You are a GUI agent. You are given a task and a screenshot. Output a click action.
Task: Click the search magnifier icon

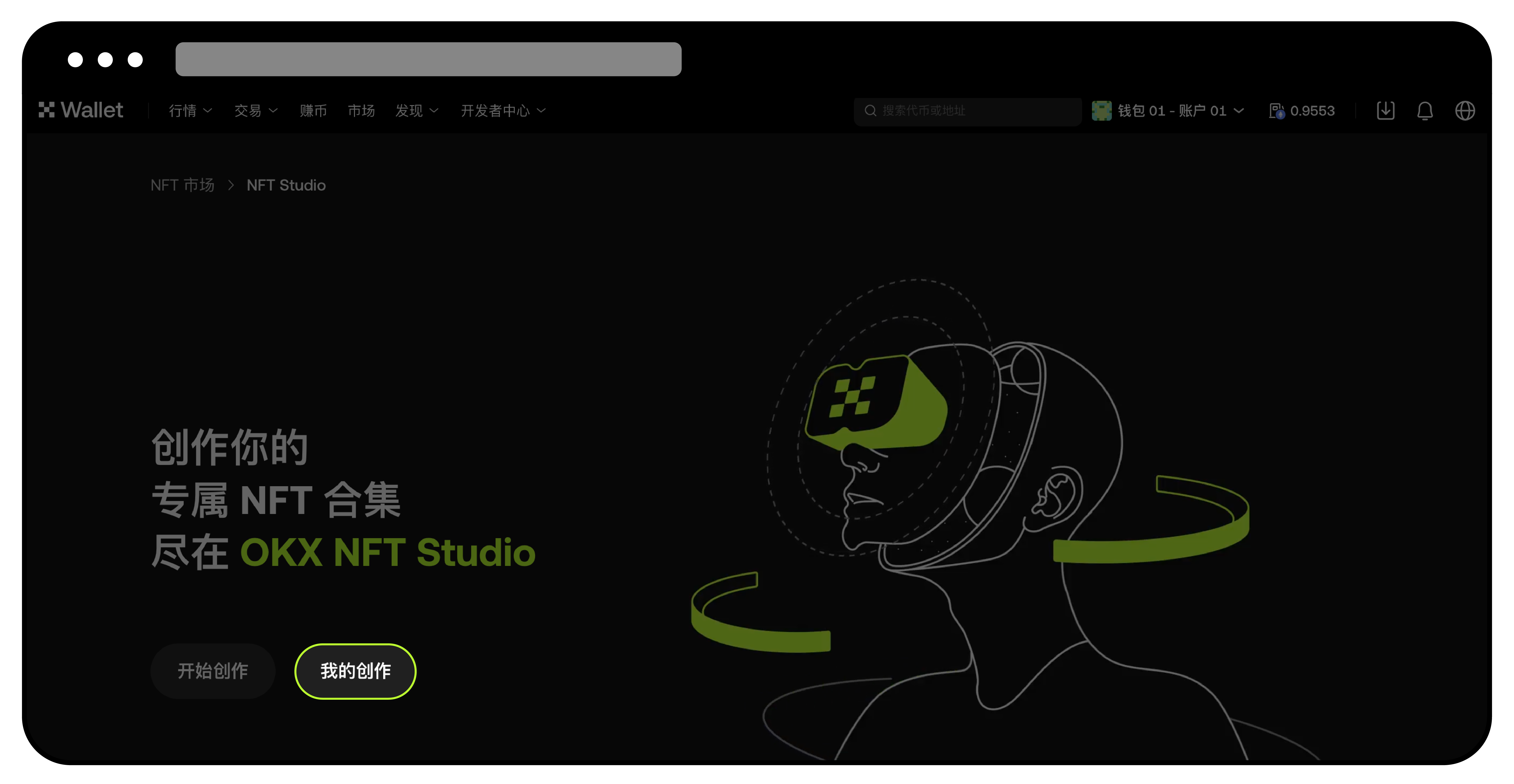(x=870, y=110)
